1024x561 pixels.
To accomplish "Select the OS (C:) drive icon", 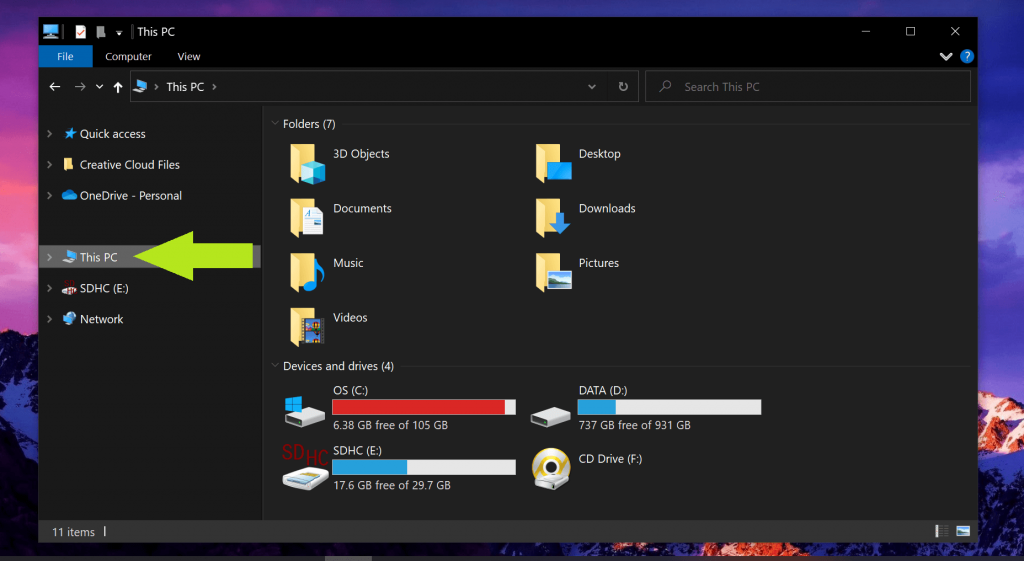I will coord(306,408).
